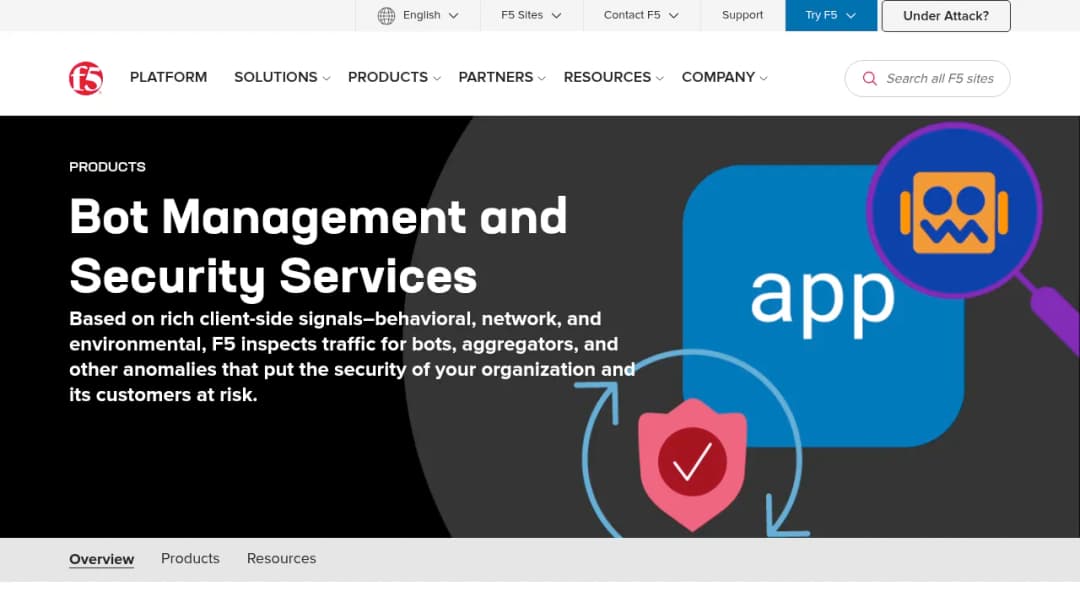This screenshot has height=608, width=1080.
Task: Expand the Solutions navigation menu
Action: (282, 77)
